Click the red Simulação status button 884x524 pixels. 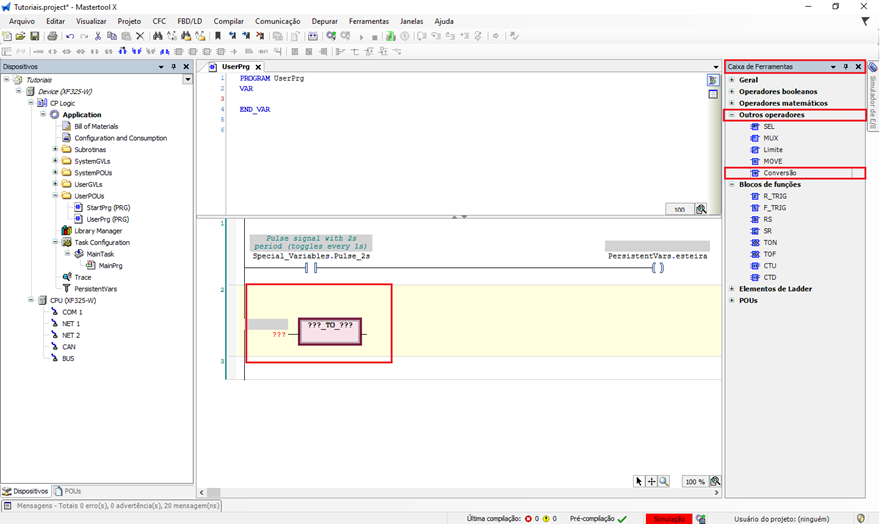[668, 518]
